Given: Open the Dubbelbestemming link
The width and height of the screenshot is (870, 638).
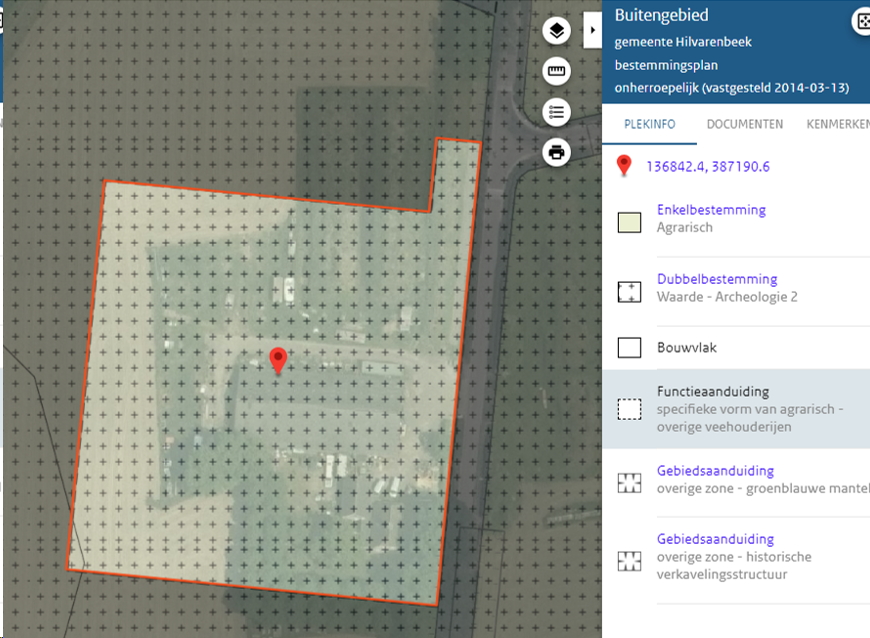Looking at the screenshot, I should point(717,279).
